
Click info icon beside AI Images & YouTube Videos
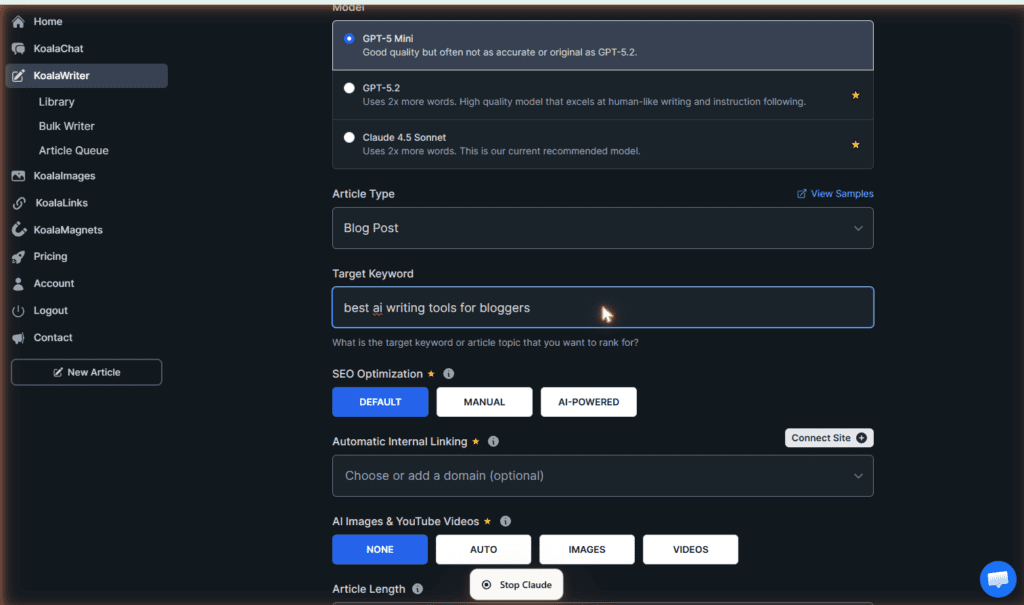pos(505,521)
